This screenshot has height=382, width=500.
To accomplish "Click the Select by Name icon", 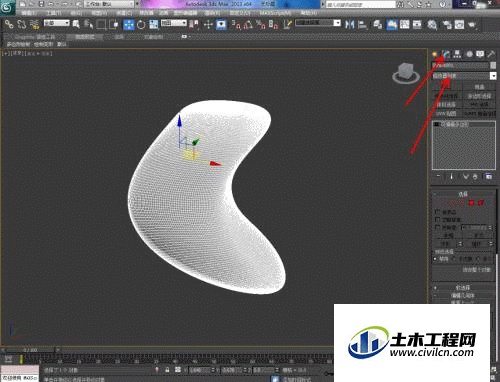I will click(x=89, y=24).
